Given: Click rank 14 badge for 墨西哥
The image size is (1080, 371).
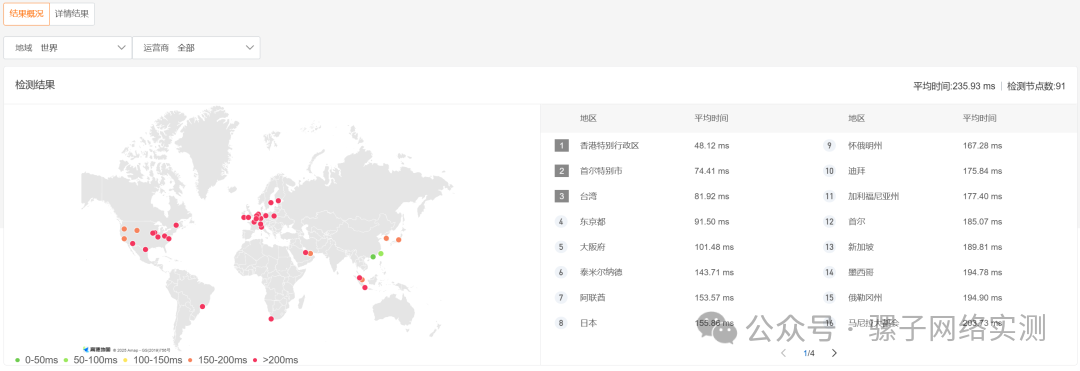Looking at the screenshot, I should coord(830,273).
